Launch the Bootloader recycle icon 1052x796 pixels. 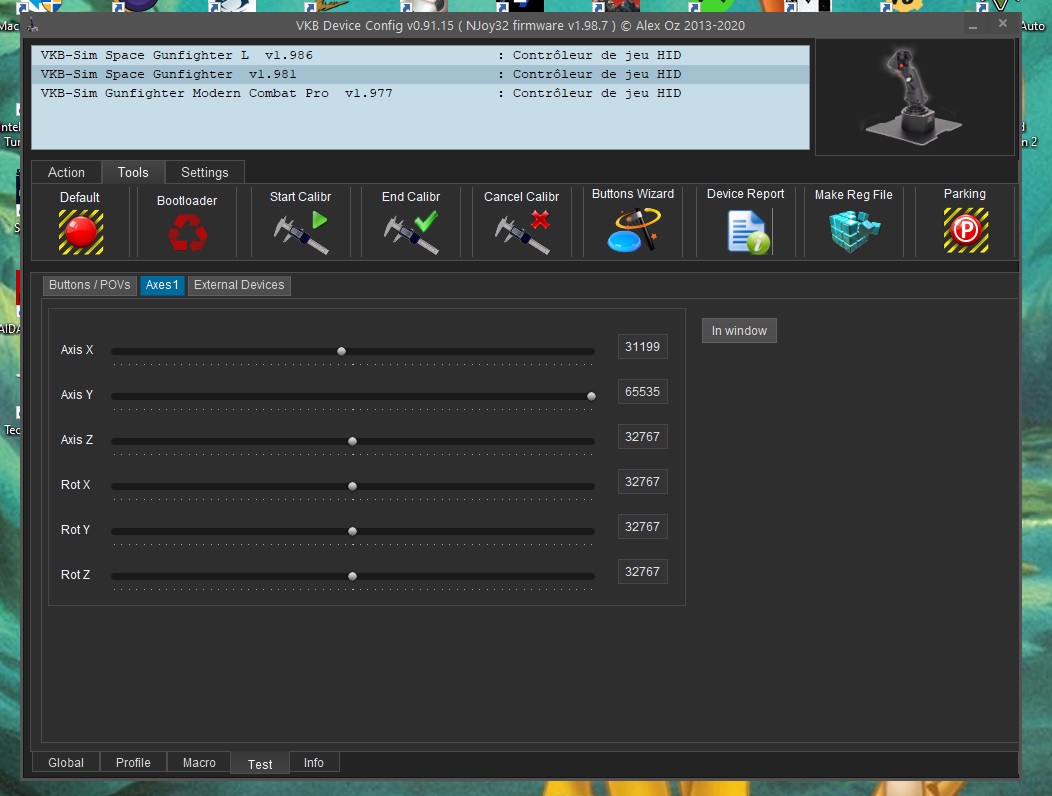click(x=187, y=232)
